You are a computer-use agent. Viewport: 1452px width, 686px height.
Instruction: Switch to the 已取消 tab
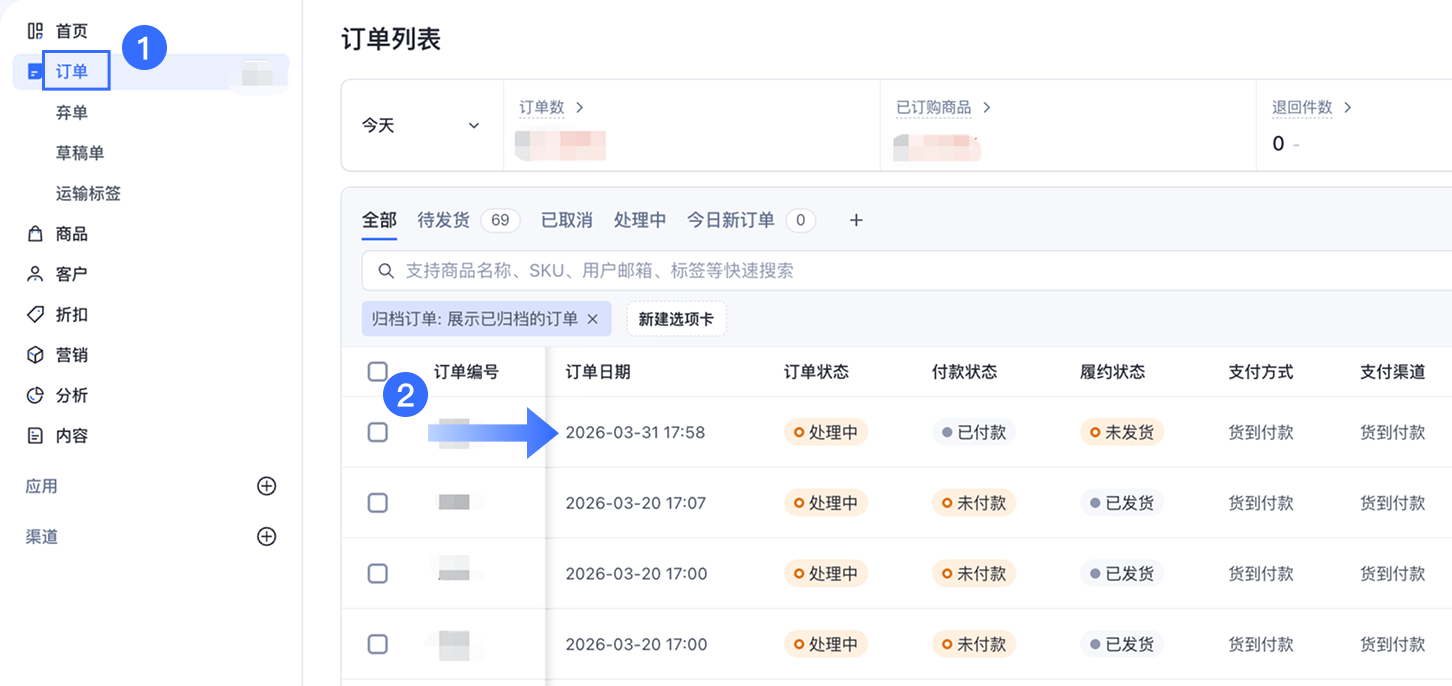pyautogui.click(x=566, y=220)
